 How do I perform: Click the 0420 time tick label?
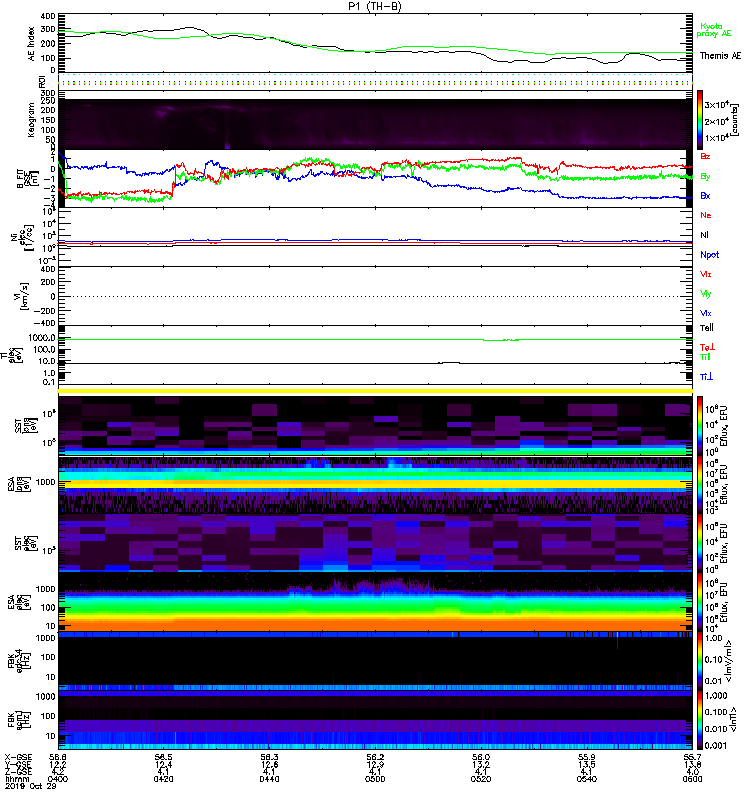tap(163, 779)
